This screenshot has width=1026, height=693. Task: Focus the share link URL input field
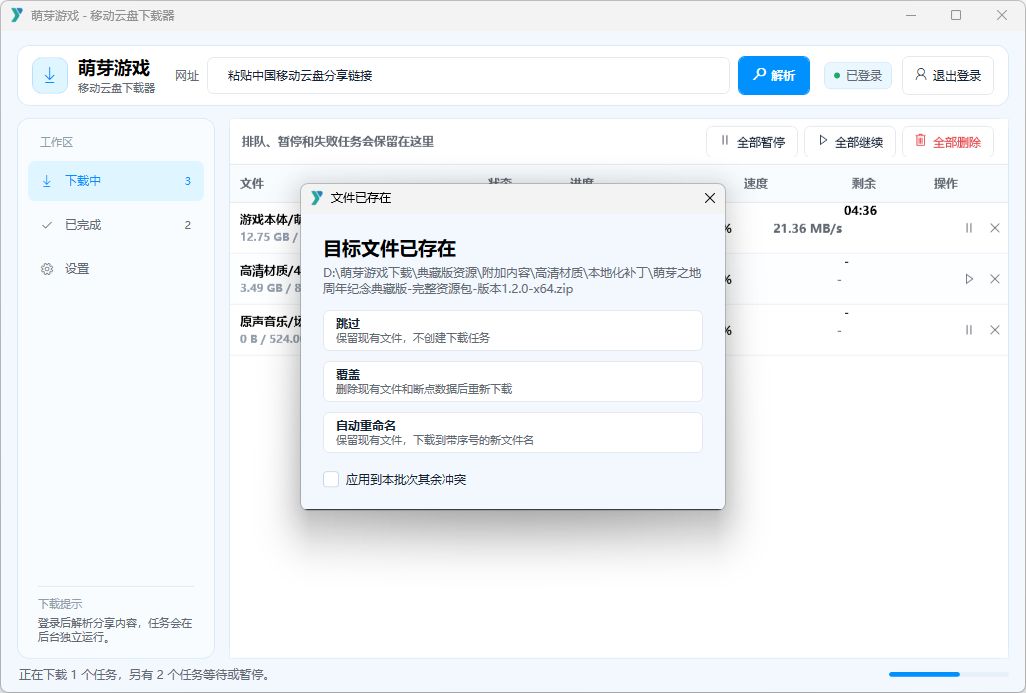(x=469, y=75)
